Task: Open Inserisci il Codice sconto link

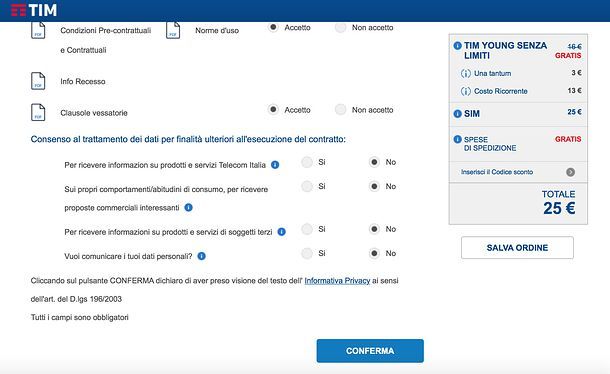Action: point(497,172)
